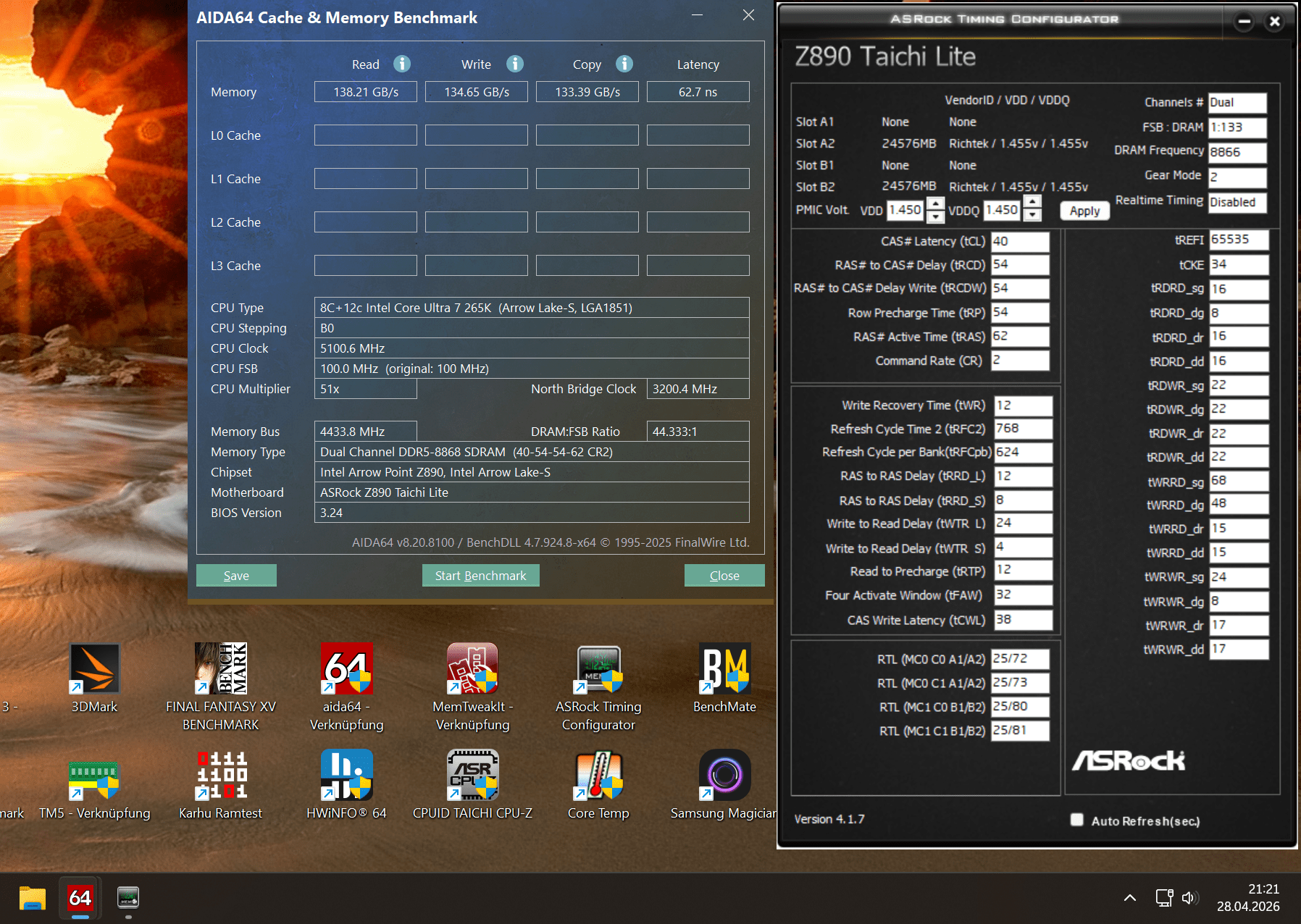Image resolution: width=1301 pixels, height=924 pixels.
Task: Select the CAS# Latency (tCL) value field
Action: click(x=1020, y=241)
